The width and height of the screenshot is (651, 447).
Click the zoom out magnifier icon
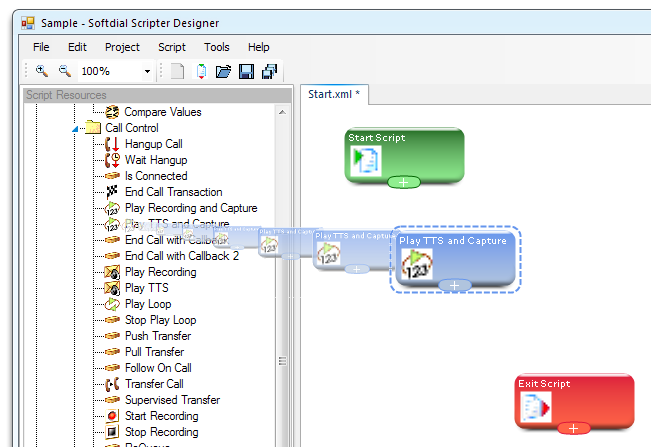pyautogui.click(x=65, y=71)
